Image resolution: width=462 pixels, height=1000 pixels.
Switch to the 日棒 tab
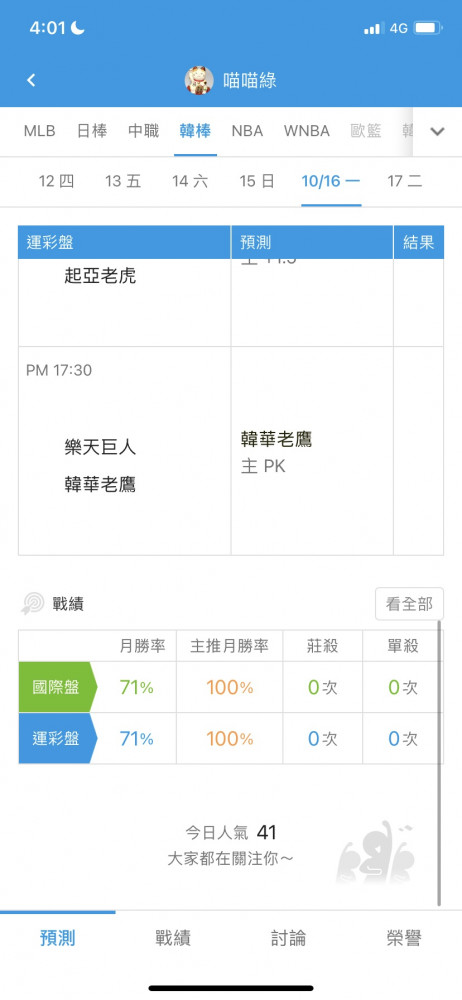click(x=92, y=131)
